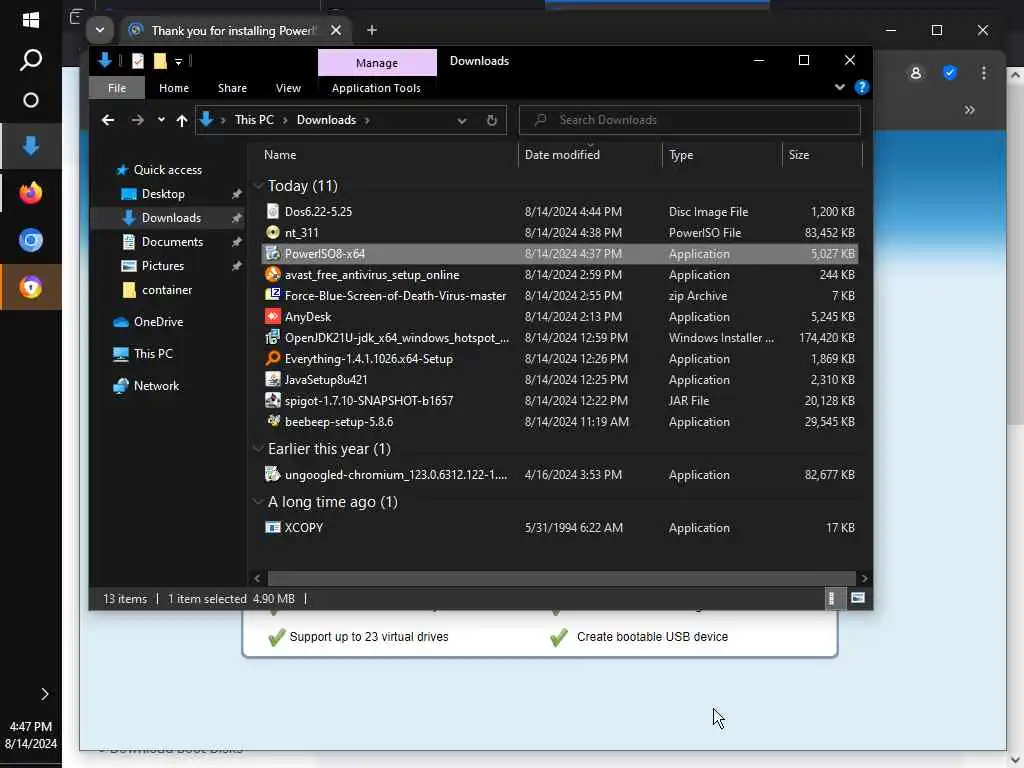Switch to large icons view in status bar

click(x=858, y=598)
